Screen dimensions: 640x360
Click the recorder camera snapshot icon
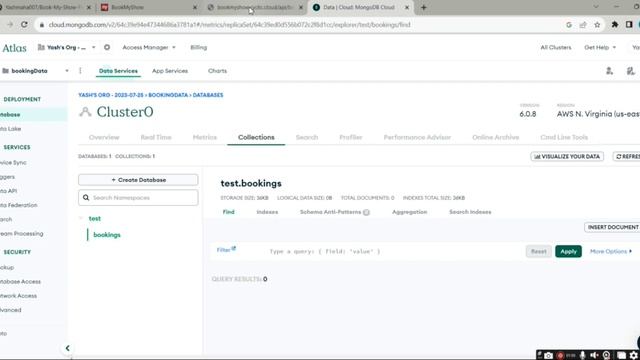[549, 356]
